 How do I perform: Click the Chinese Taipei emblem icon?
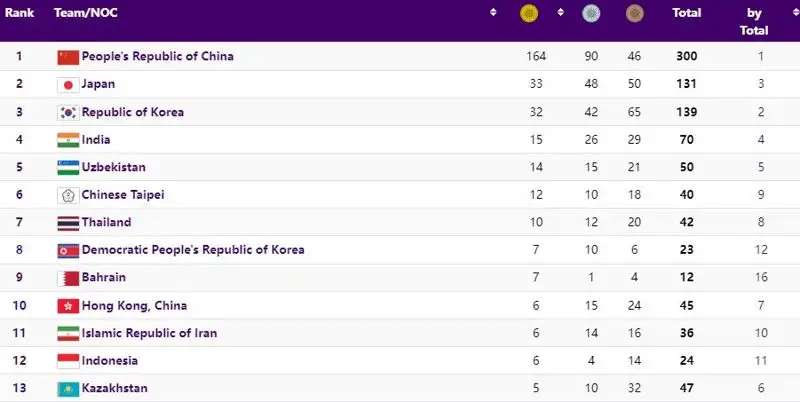tap(68, 195)
